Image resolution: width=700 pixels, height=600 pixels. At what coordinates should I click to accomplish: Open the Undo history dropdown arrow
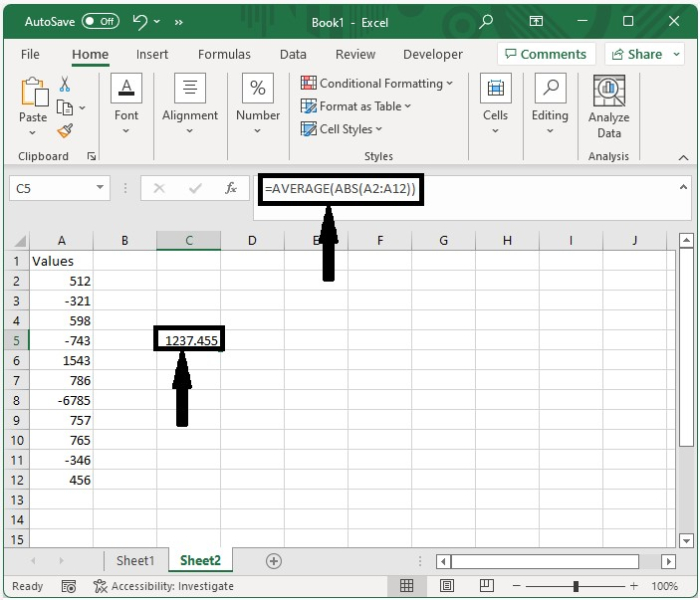pyautogui.click(x=157, y=21)
